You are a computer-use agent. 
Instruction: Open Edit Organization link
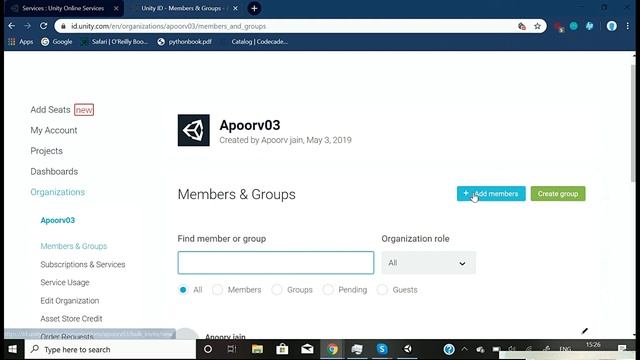pyautogui.click(x=70, y=301)
